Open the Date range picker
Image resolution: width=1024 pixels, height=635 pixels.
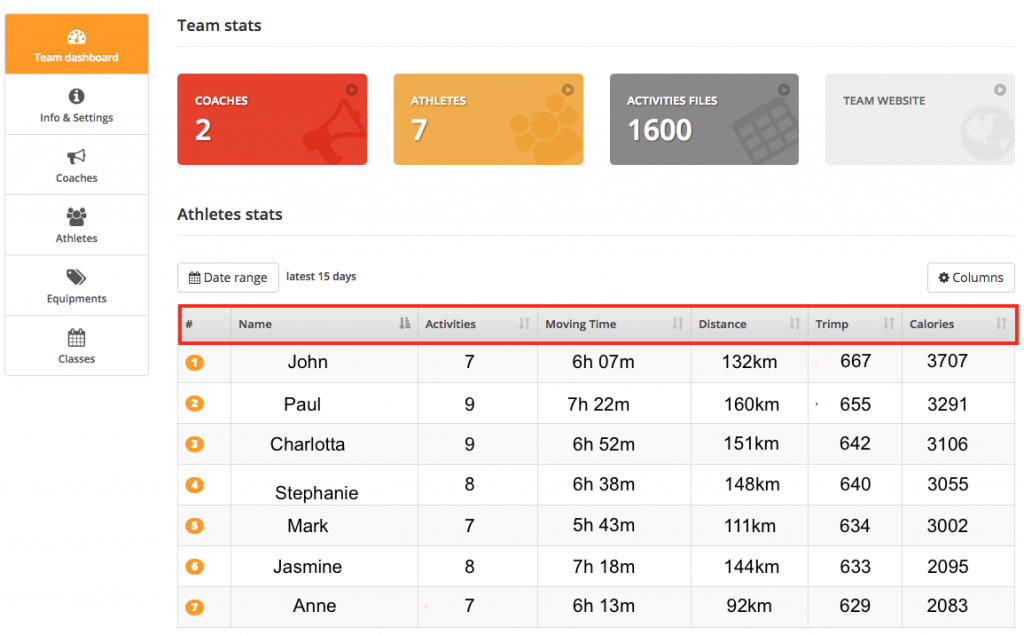coord(228,277)
